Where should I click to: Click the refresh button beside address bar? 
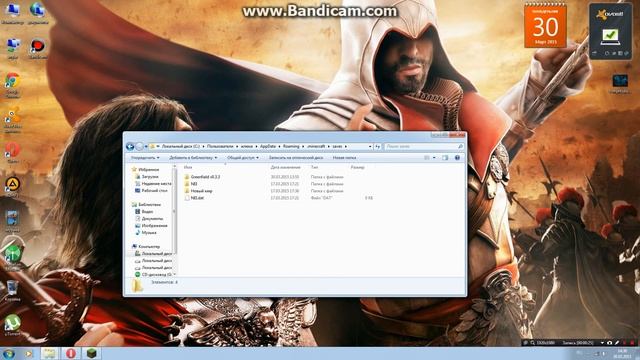pos(378,147)
